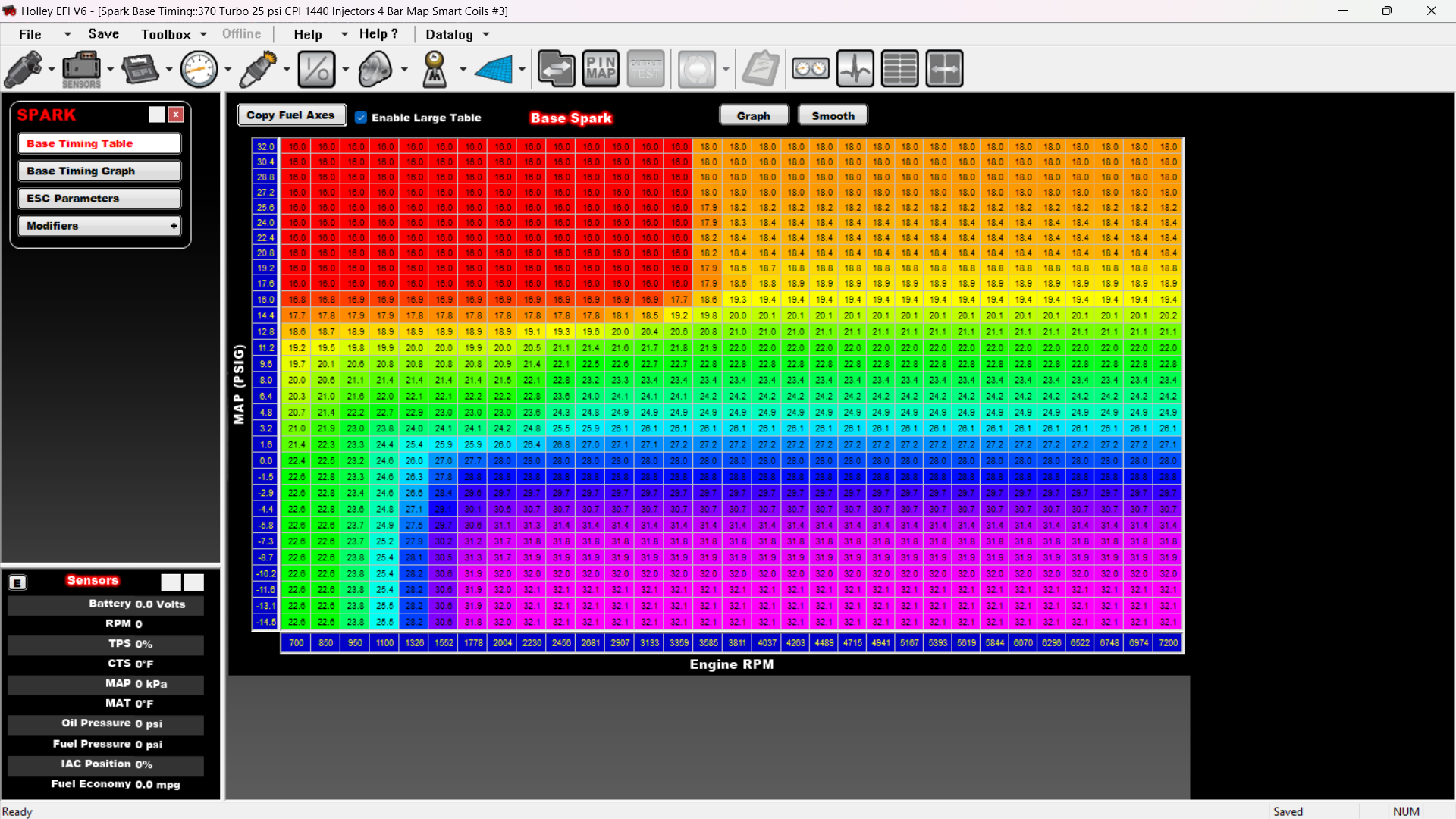Close the SPARK panel with red X
This screenshot has height=819, width=1456.
176,115
